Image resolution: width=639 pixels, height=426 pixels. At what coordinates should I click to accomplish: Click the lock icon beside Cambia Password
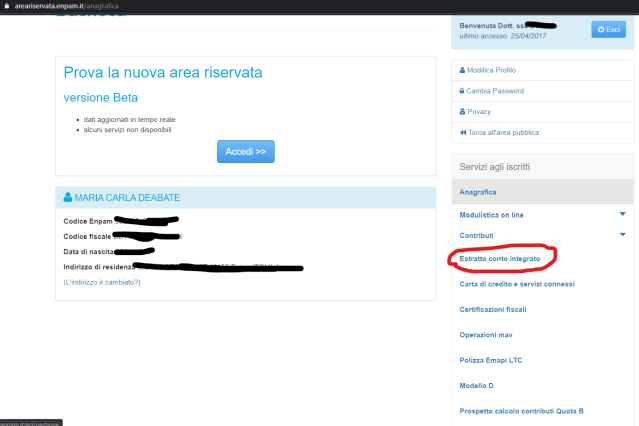[462, 91]
